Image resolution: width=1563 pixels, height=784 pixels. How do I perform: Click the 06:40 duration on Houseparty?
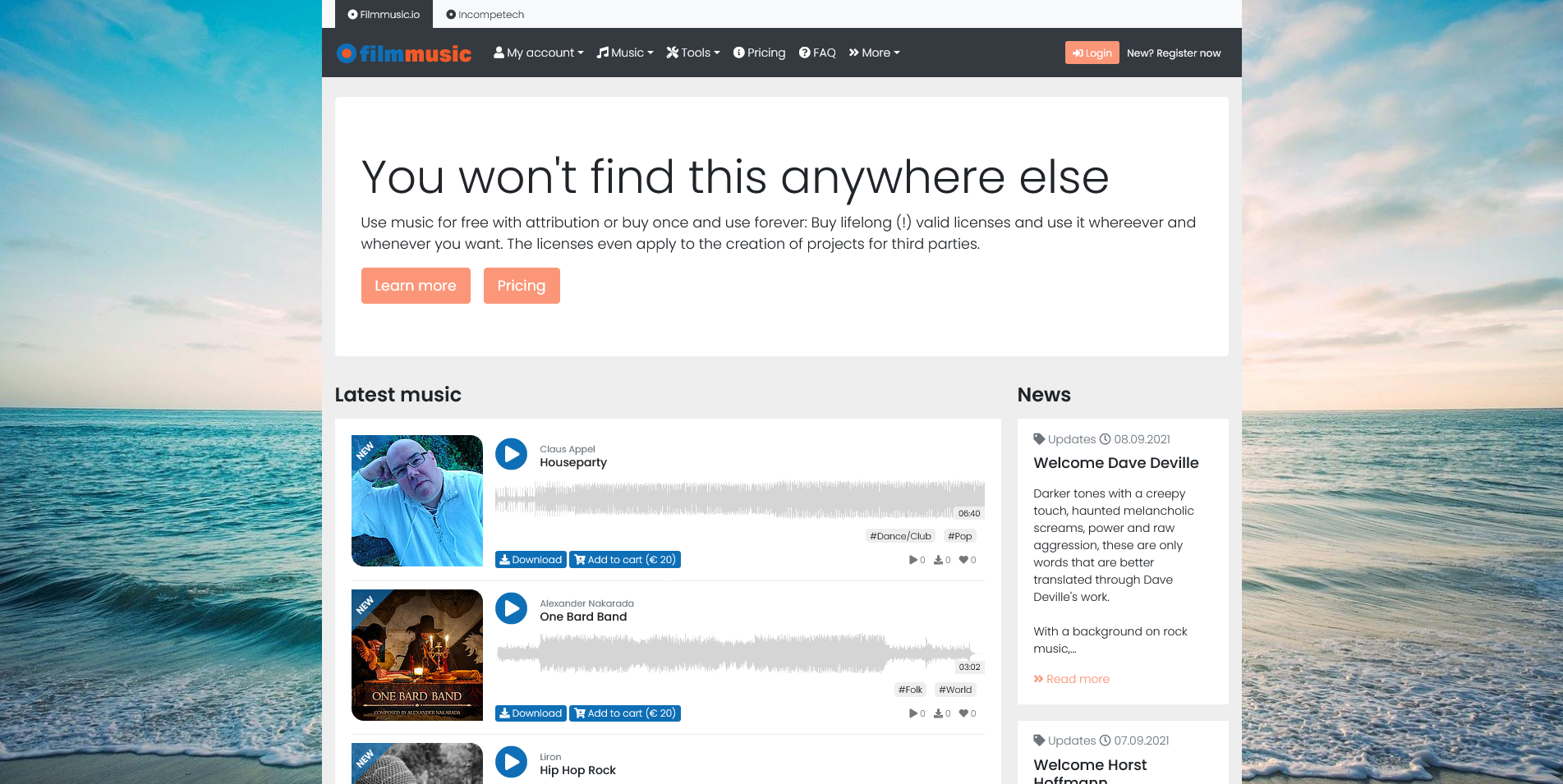tap(969, 514)
